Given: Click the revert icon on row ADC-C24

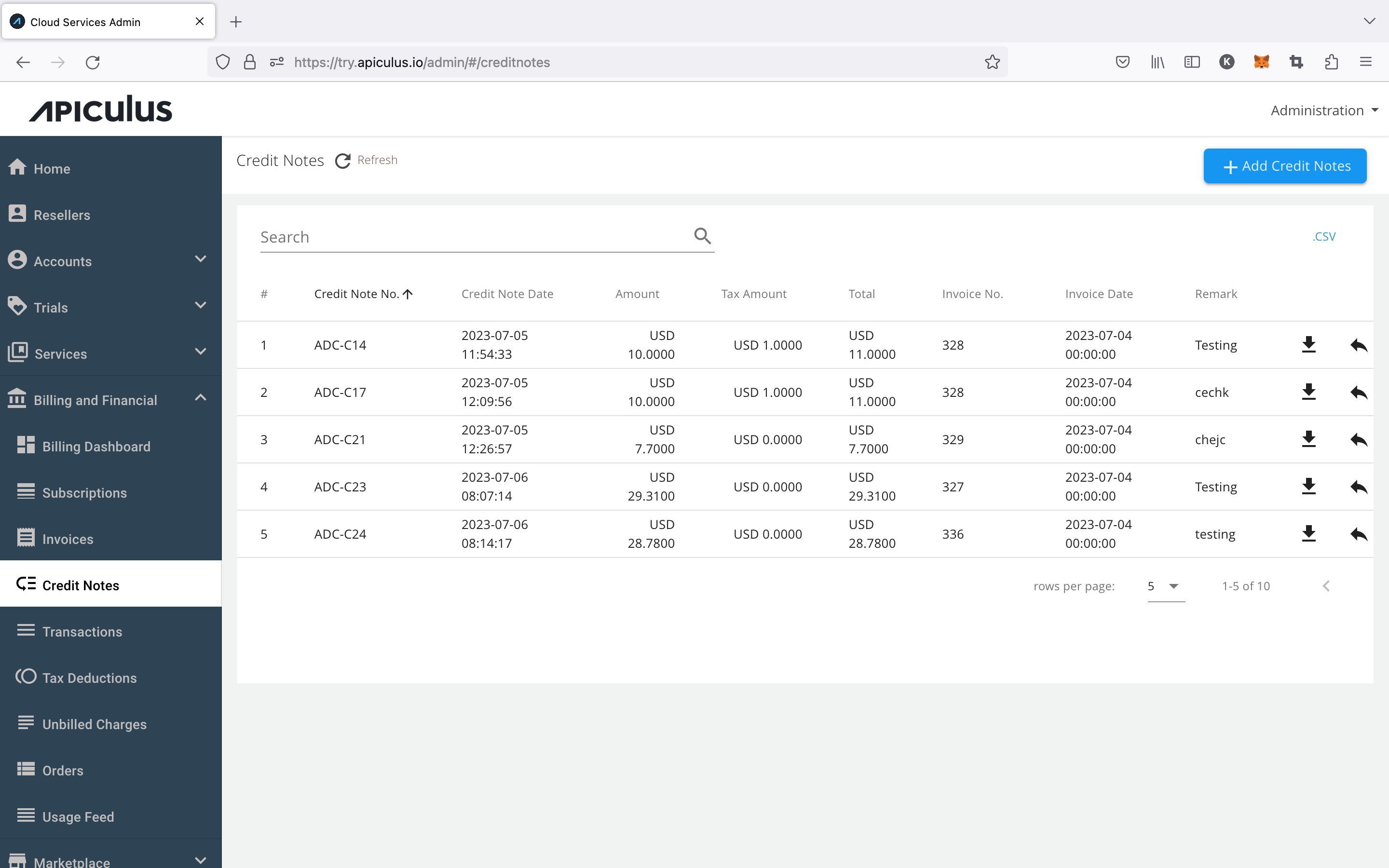Looking at the screenshot, I should point(1358,534).
